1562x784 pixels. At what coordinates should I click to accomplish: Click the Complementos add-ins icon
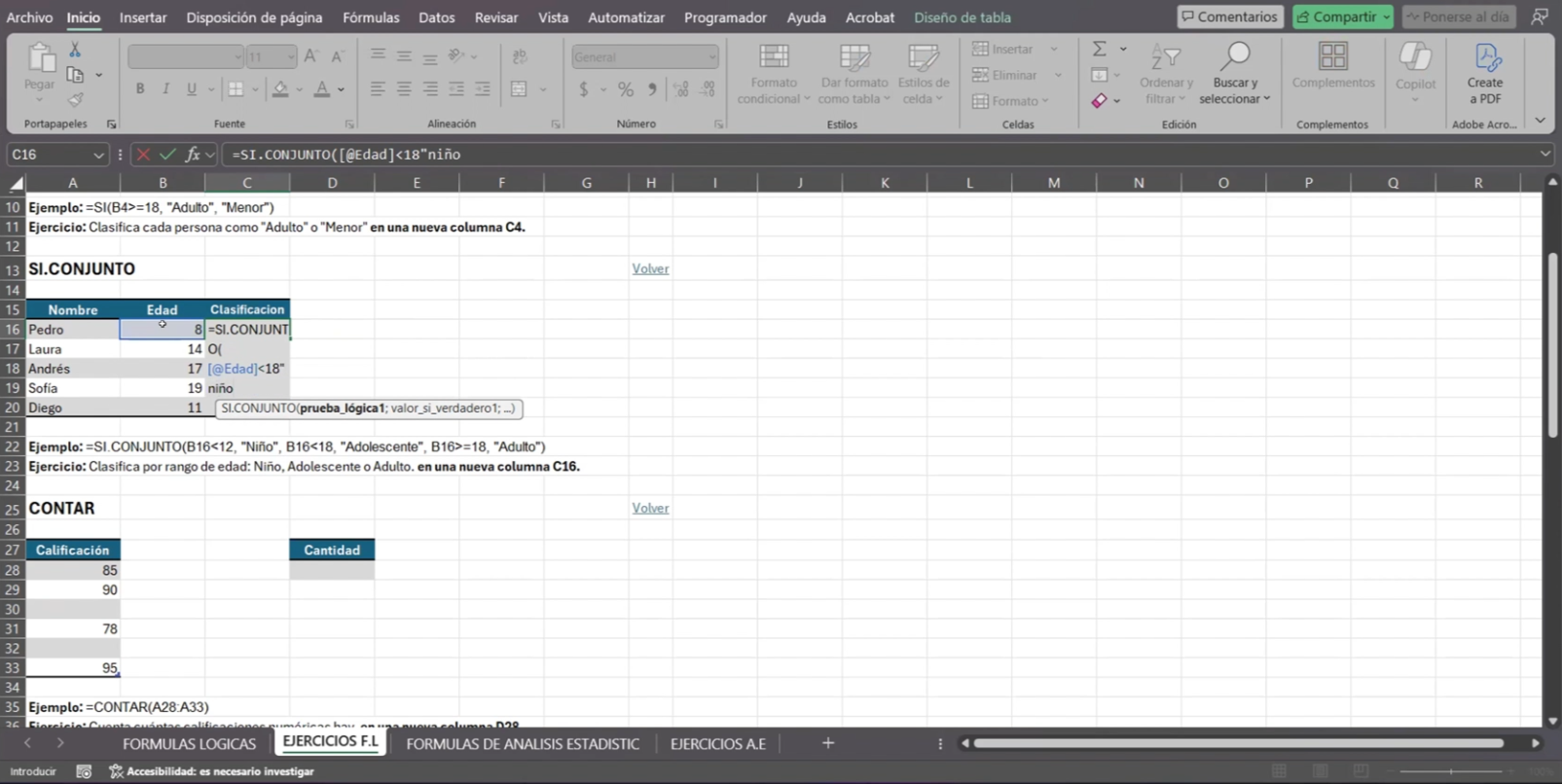[1332, 57]
